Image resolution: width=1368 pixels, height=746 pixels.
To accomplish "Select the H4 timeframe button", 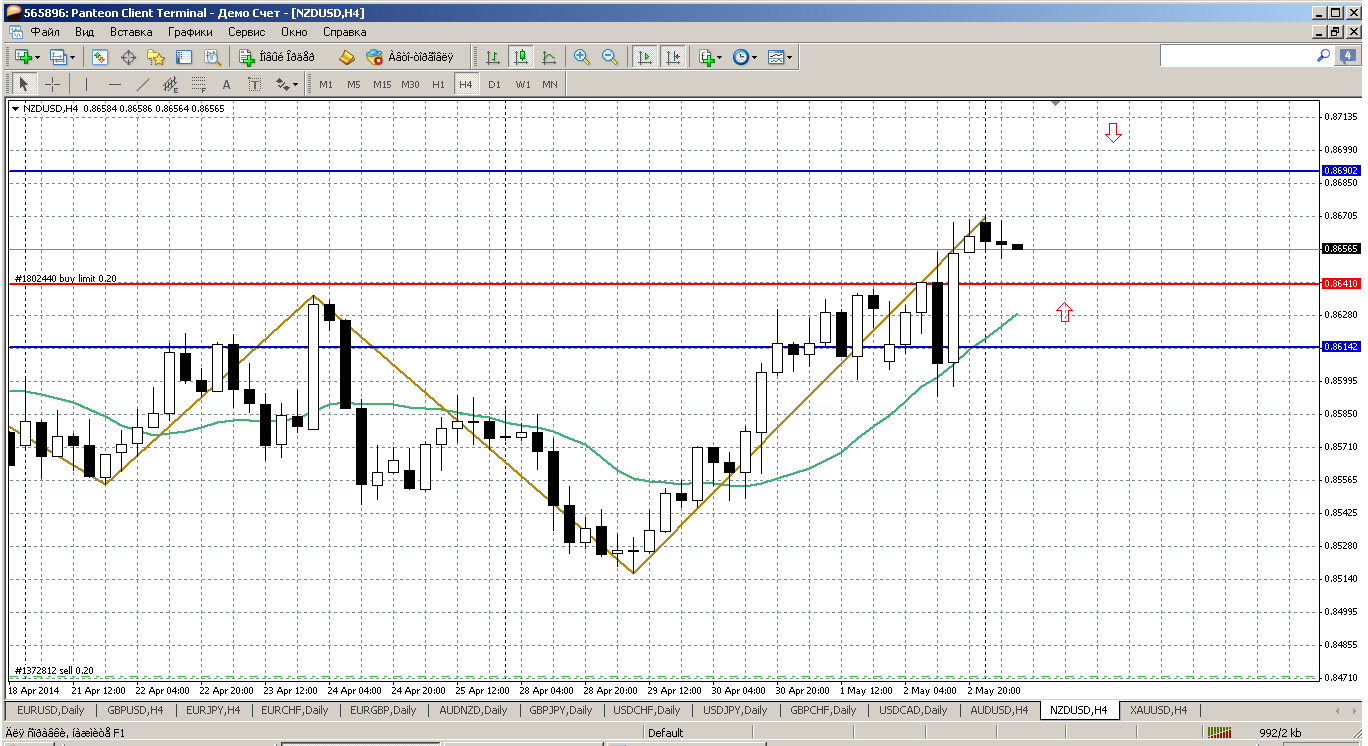I will click(466, 84).
